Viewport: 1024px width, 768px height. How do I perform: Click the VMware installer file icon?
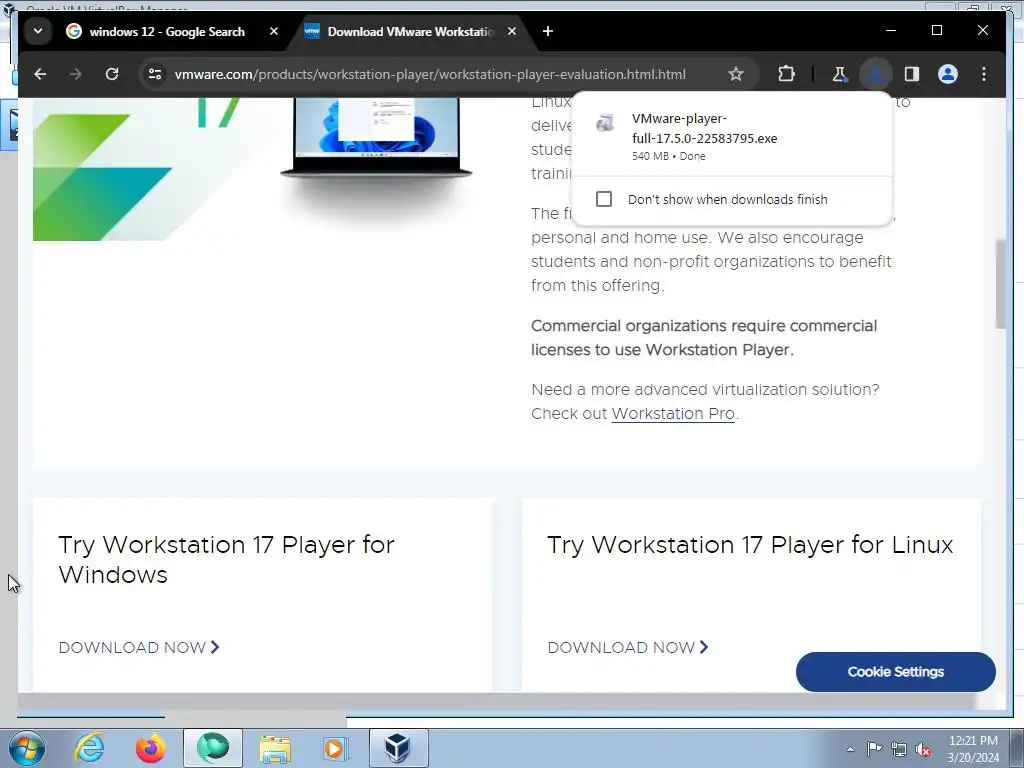point(605,122)
